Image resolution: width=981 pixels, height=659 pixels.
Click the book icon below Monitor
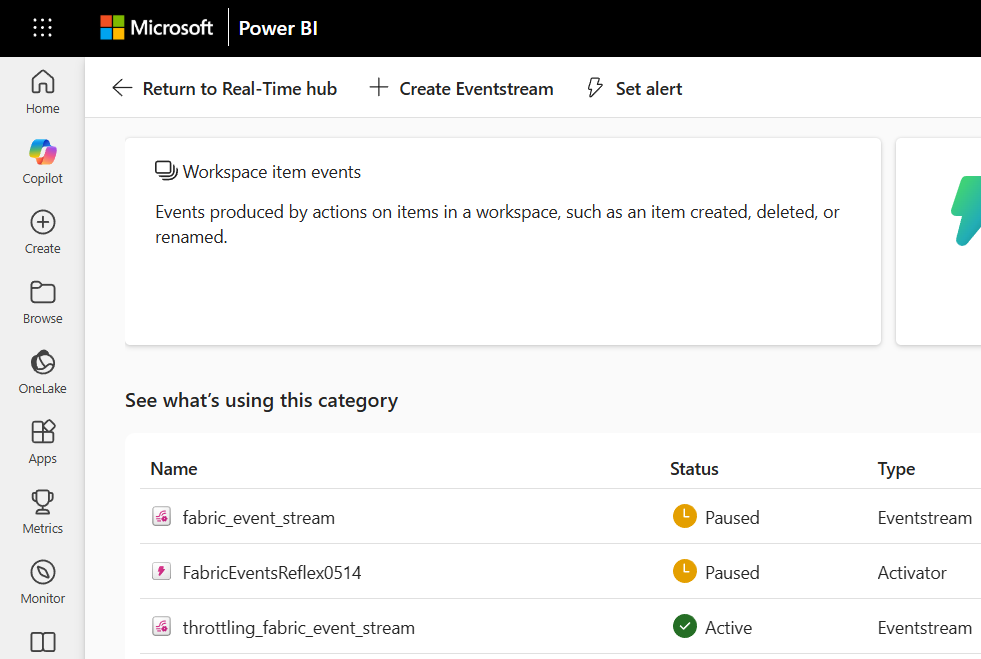42,641
